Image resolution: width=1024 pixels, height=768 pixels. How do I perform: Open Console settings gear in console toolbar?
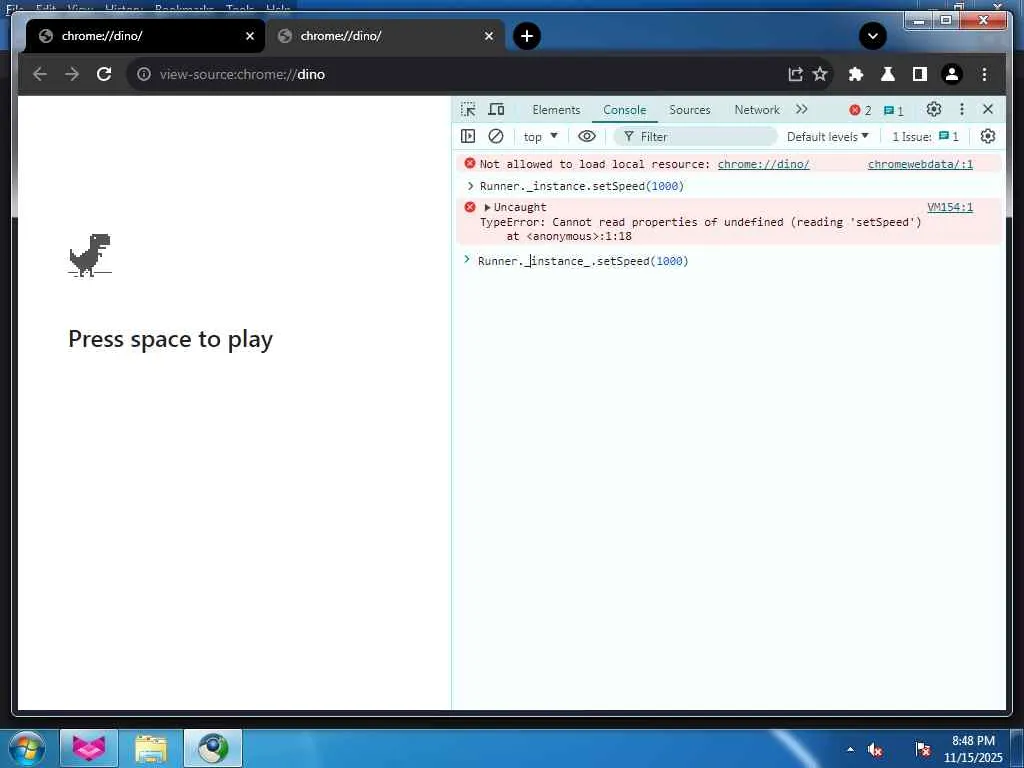coord(987,136)
